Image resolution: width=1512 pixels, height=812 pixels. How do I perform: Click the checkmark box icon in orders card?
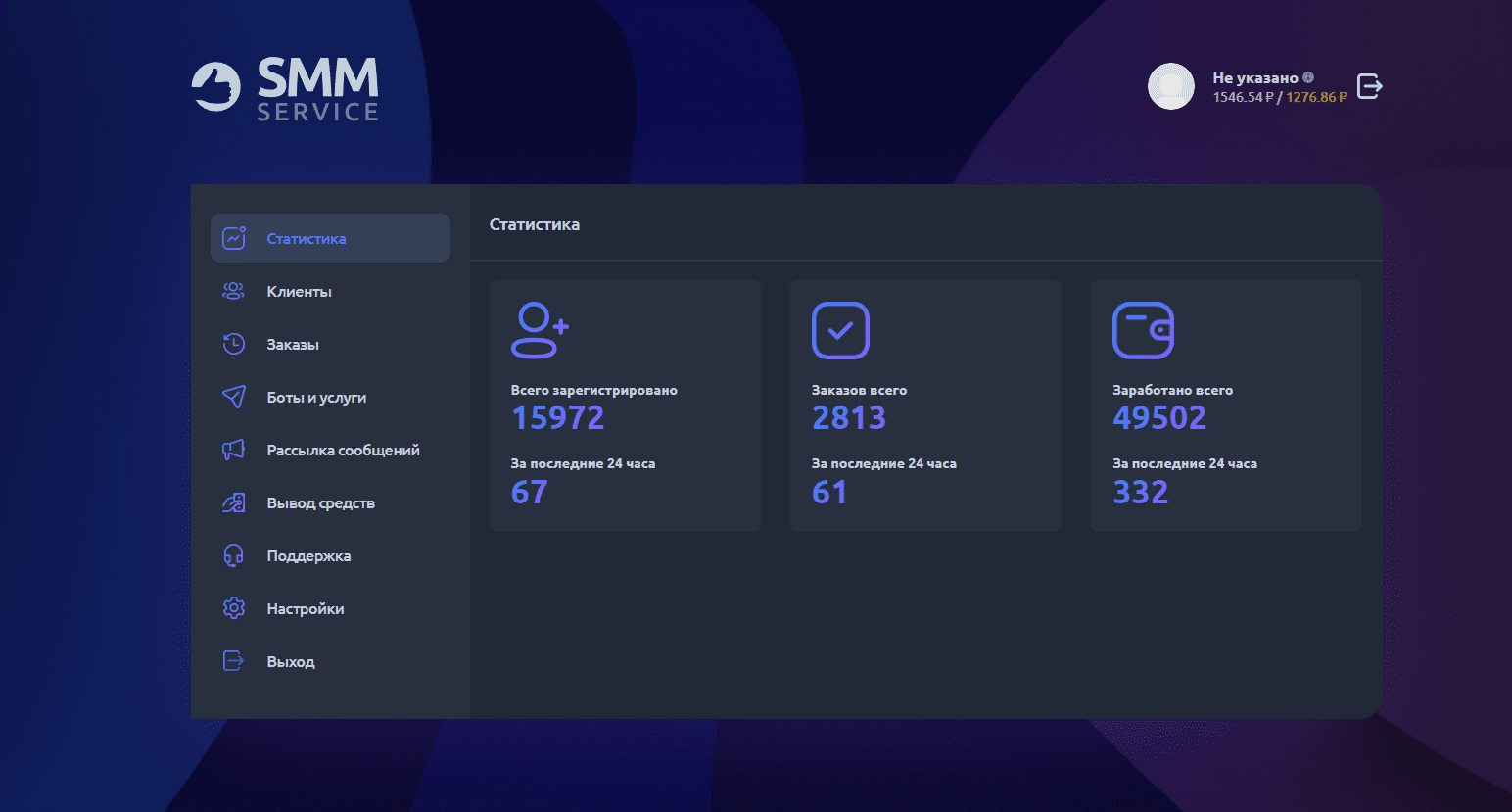tap(840, 330)
